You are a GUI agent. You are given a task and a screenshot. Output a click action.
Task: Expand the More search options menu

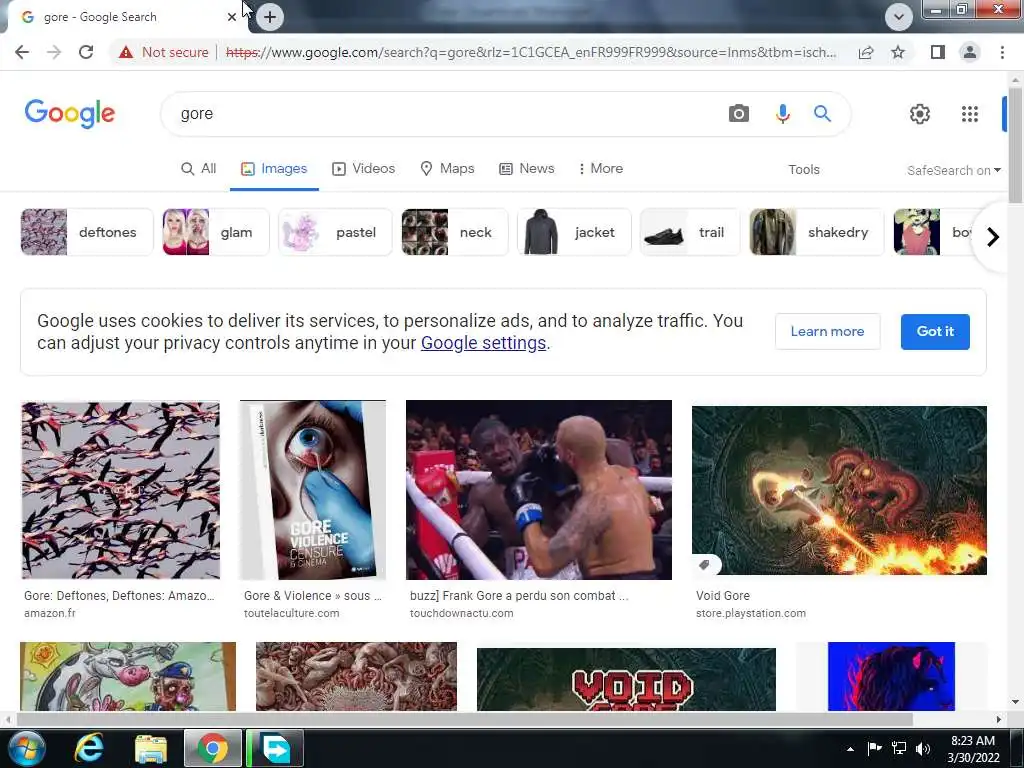[x=601, y=168]
